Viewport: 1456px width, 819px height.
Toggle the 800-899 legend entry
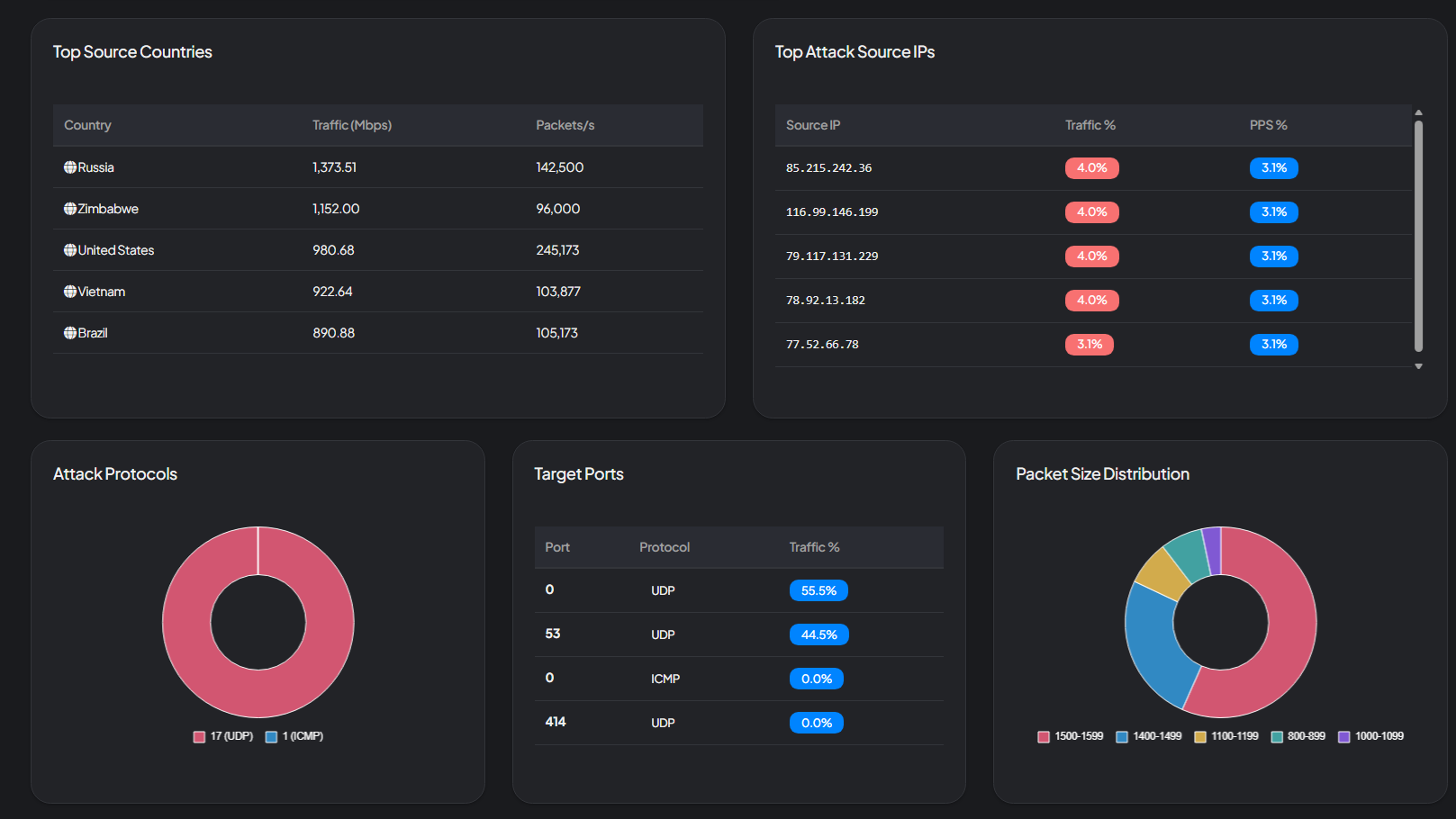click(1298, 736)
